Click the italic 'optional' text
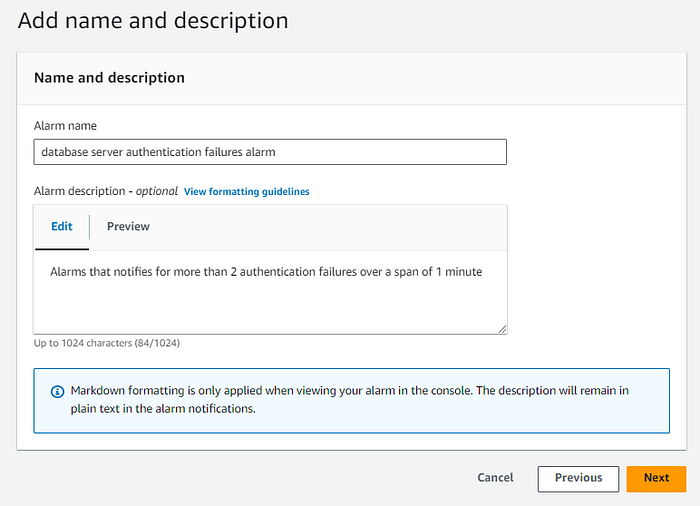 pyautogui.click(x=156, y=191)
